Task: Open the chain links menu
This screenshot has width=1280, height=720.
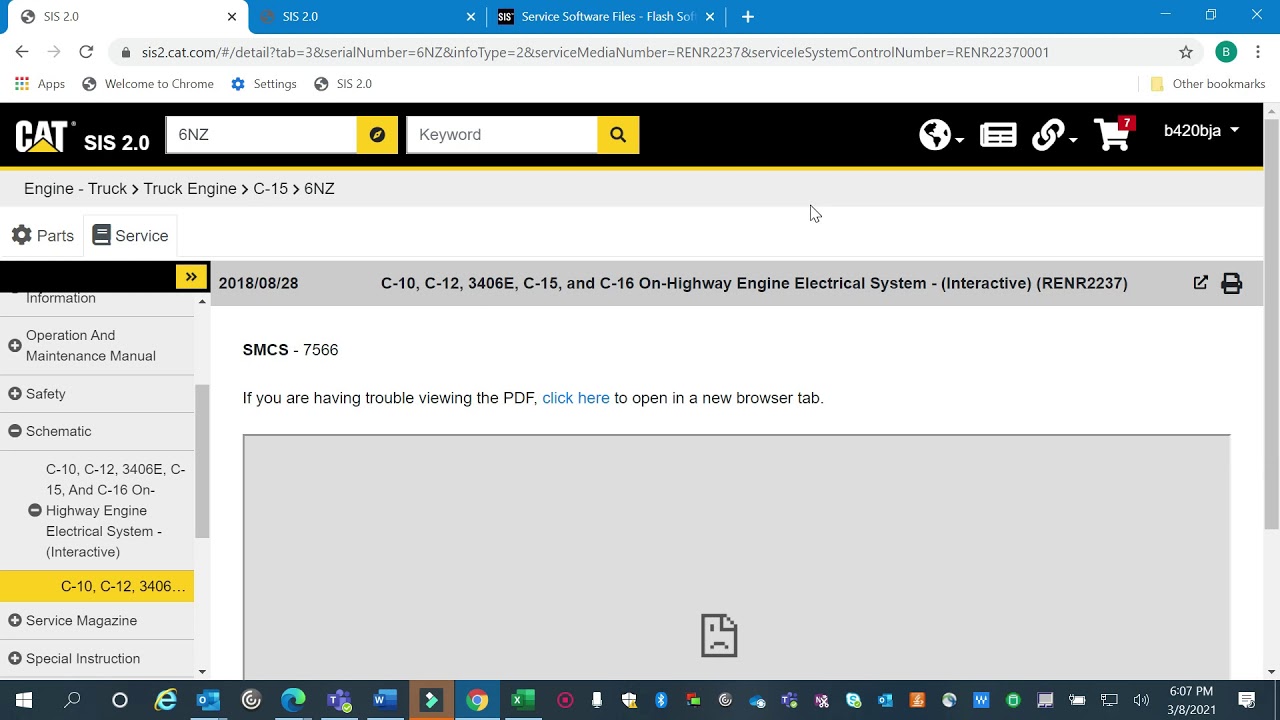Action: click(x=1053, y=135)
